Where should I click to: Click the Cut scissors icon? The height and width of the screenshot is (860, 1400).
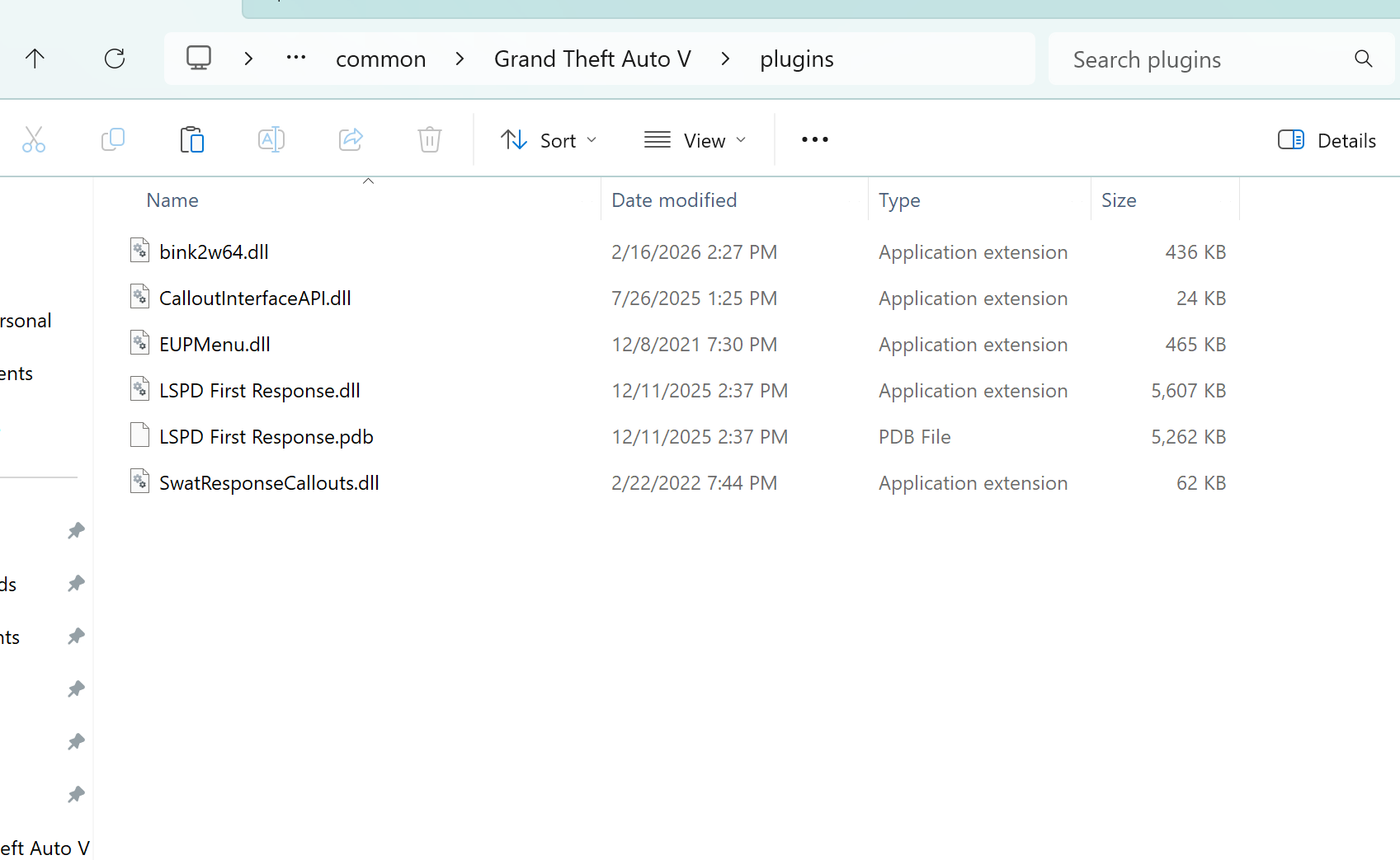[34, 140]
